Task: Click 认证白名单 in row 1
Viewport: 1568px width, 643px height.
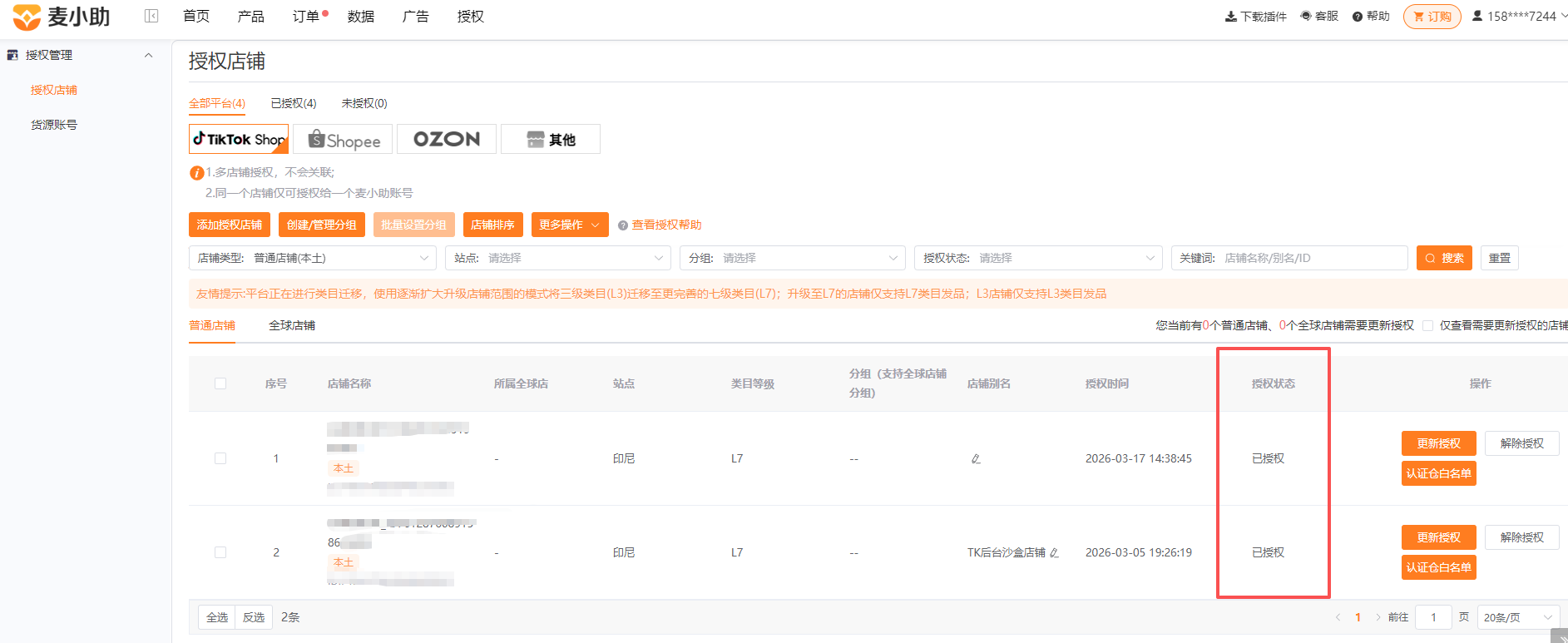Action: pos(1439,473)
